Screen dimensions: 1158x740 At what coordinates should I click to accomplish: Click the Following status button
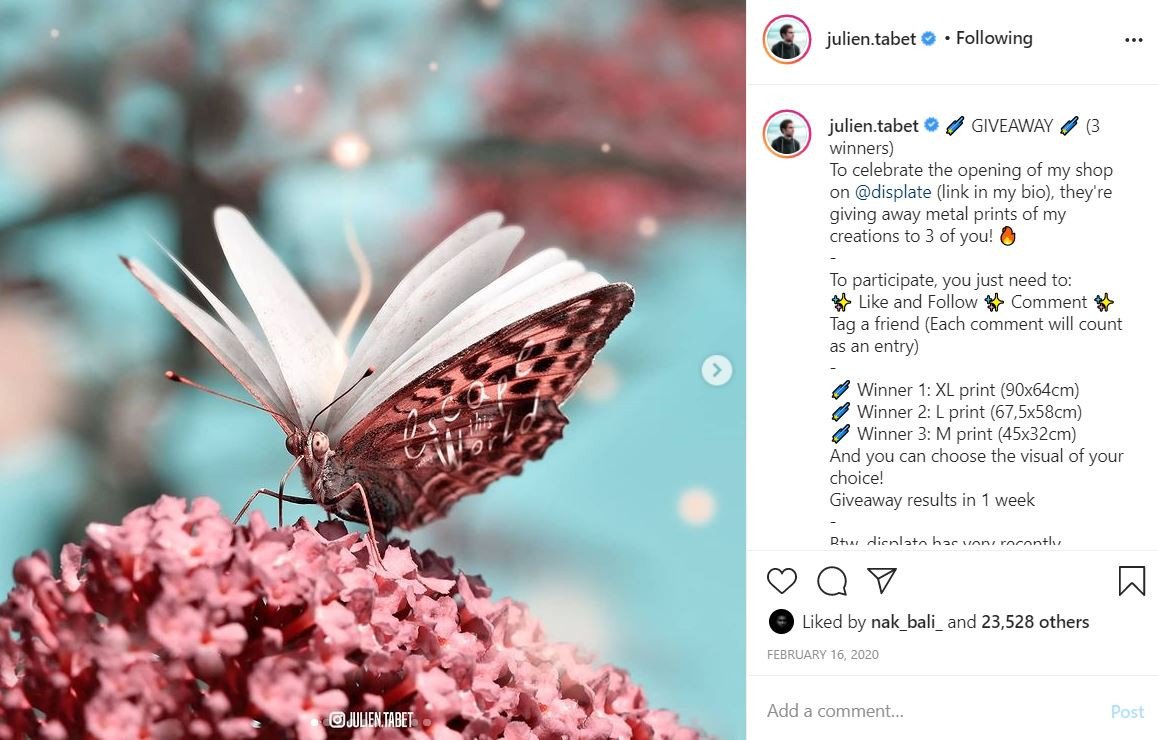(994, 38)
